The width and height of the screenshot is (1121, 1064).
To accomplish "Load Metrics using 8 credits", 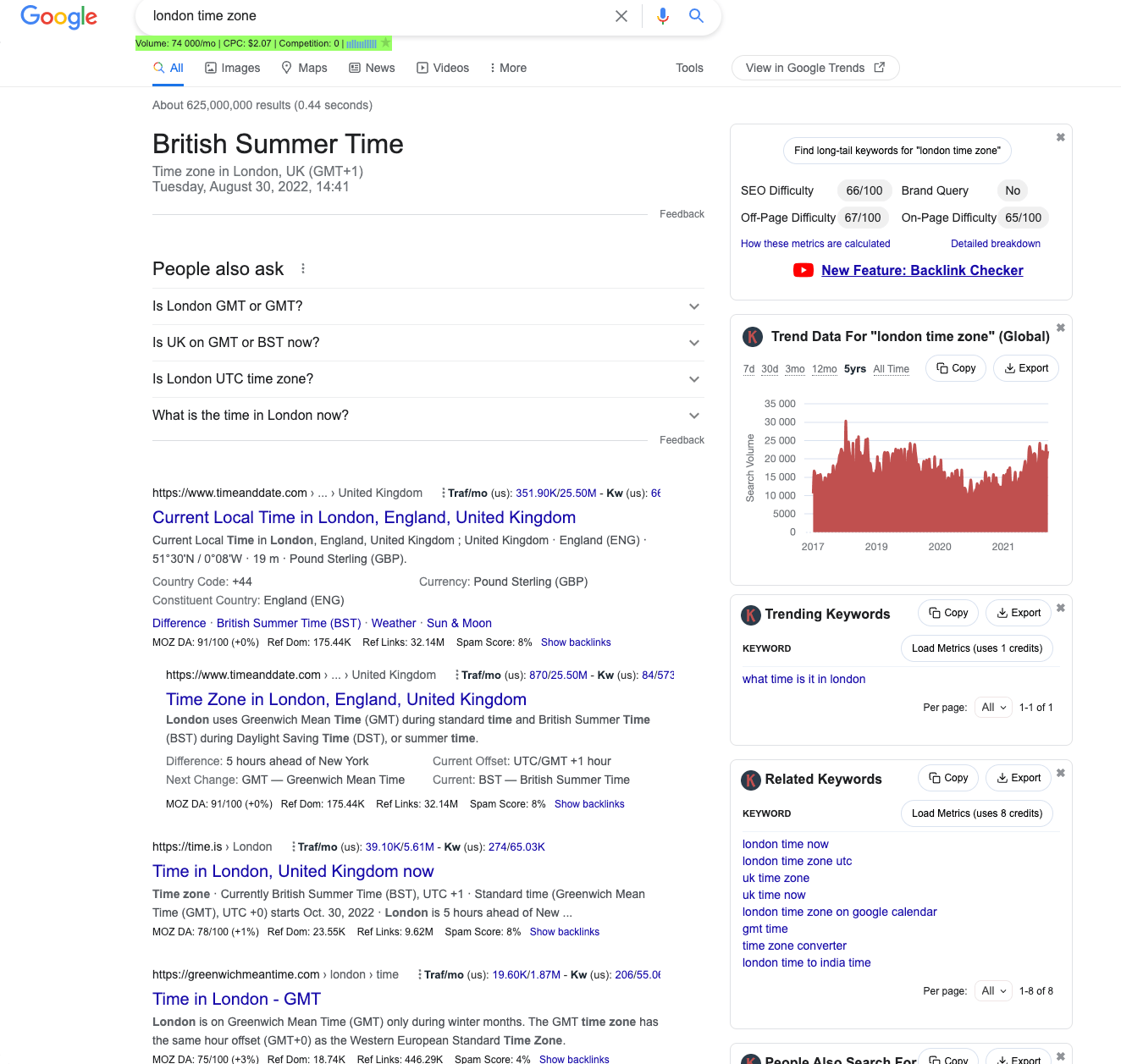I will 977,813.
